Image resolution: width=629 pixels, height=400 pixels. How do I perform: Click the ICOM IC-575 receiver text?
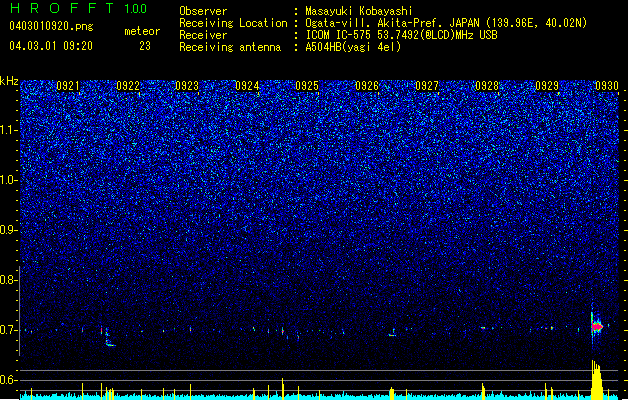(x=401, y=35)
